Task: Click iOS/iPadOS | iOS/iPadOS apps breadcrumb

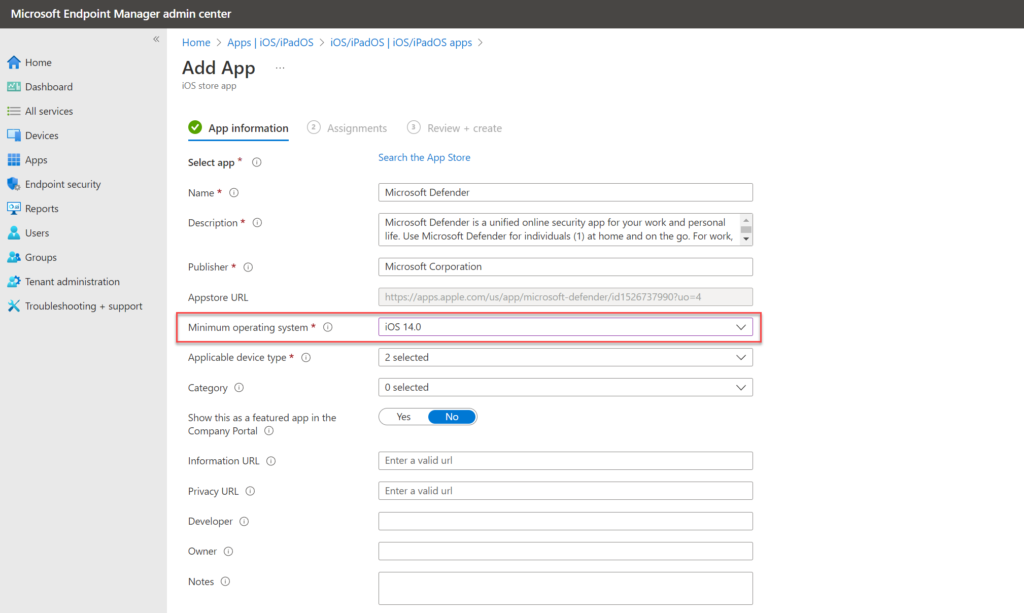Action: pos(401,42)
